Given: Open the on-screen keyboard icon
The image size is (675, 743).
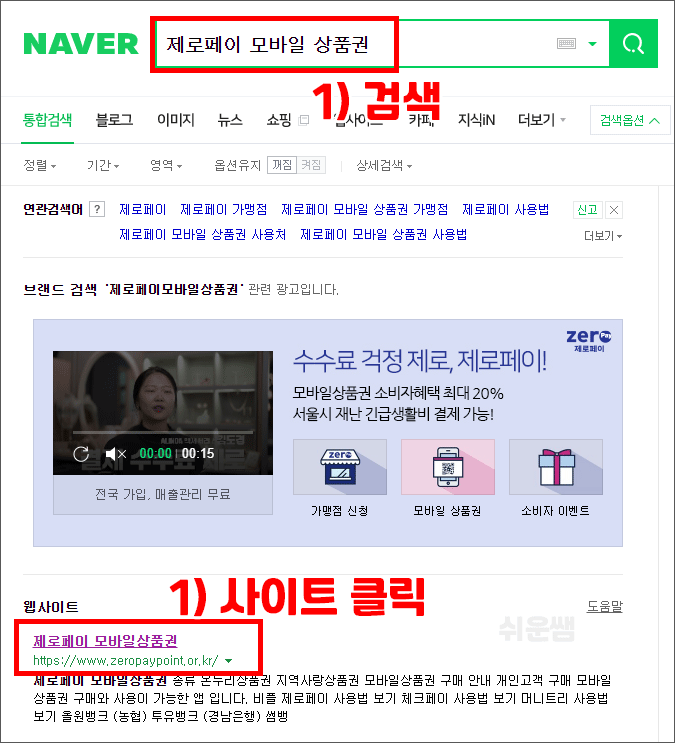Looking at the screenshot, I should [x=566, y=44].
